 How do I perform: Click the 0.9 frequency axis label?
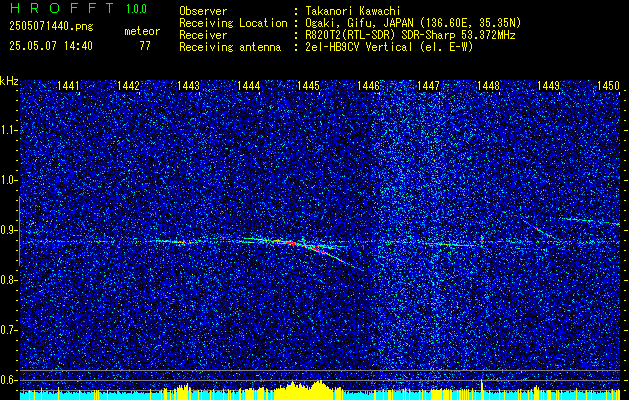(8, 230)
